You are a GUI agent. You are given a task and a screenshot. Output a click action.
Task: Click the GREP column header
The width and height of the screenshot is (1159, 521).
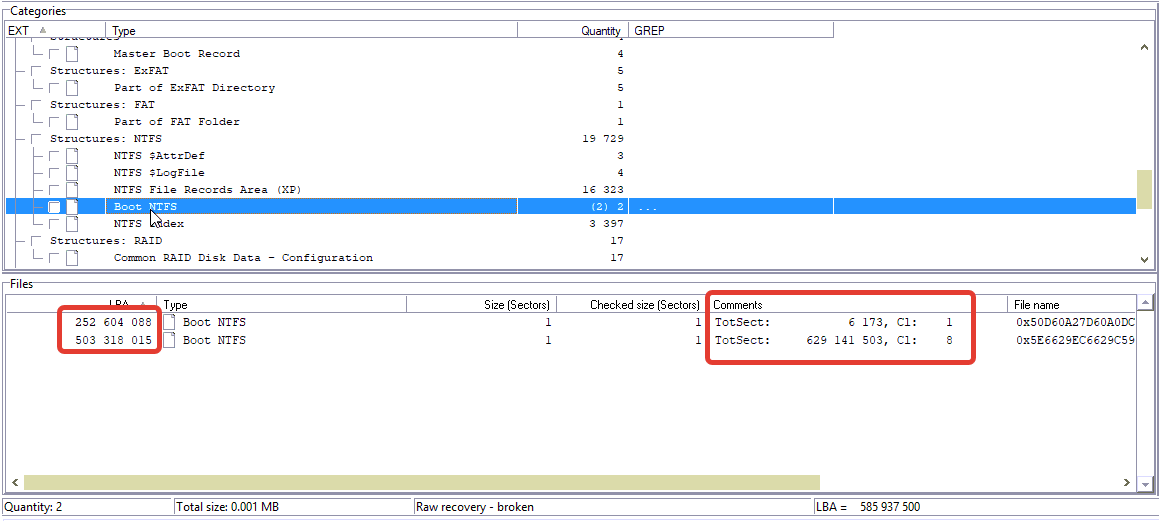tap(649, 31)
